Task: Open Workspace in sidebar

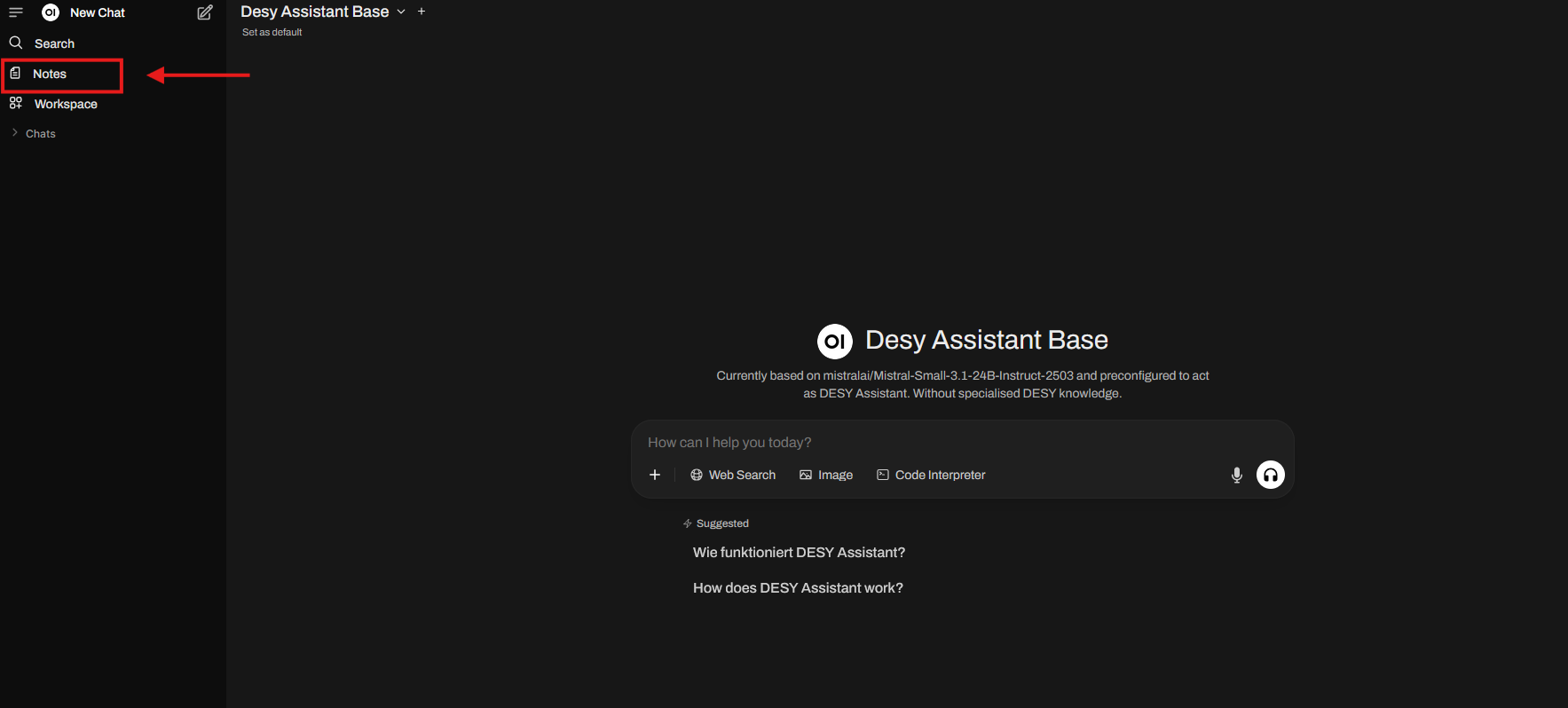Action: (x=66, y=104)
